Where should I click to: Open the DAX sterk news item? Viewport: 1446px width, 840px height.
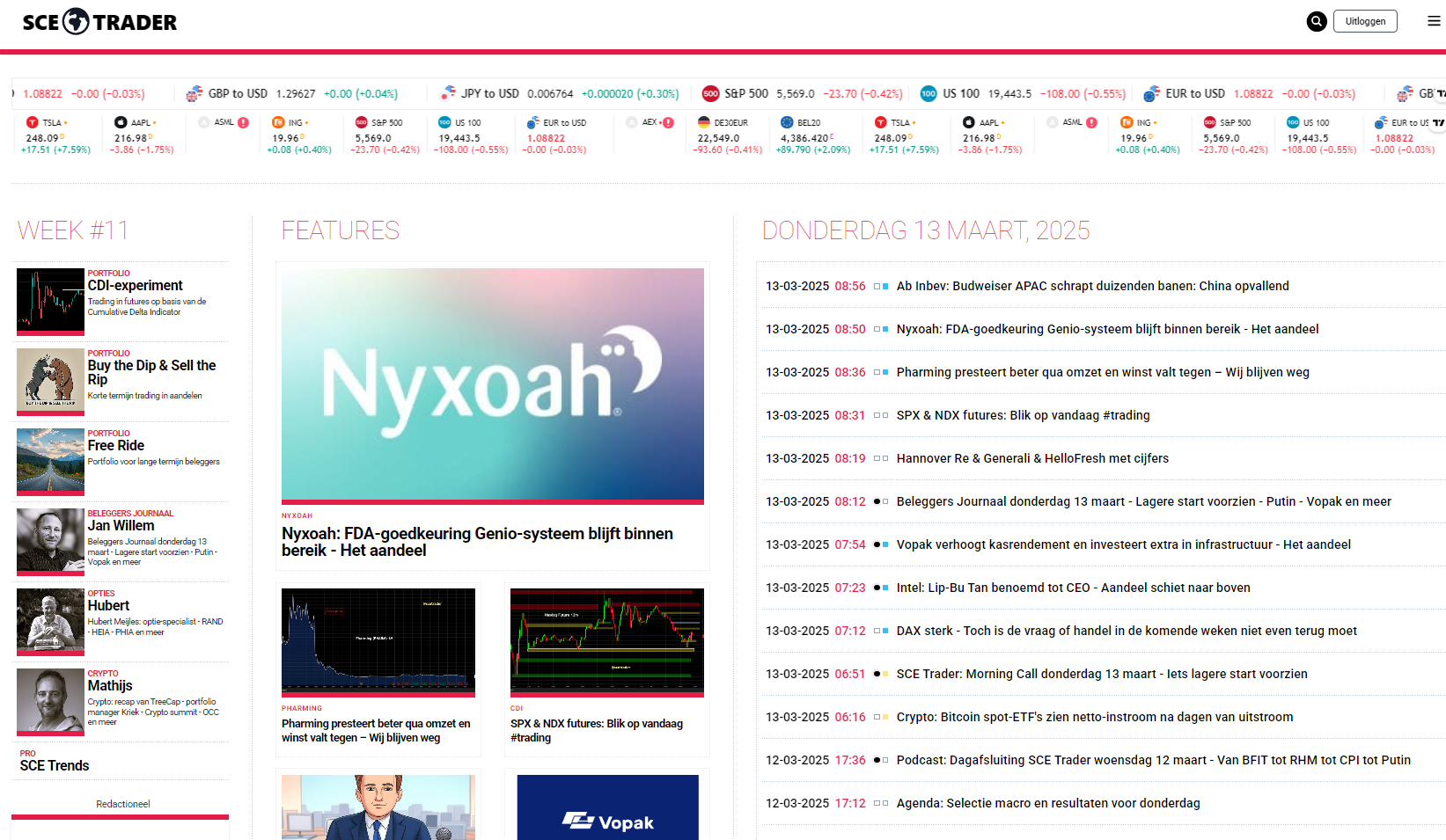[x=1127, y=631]
